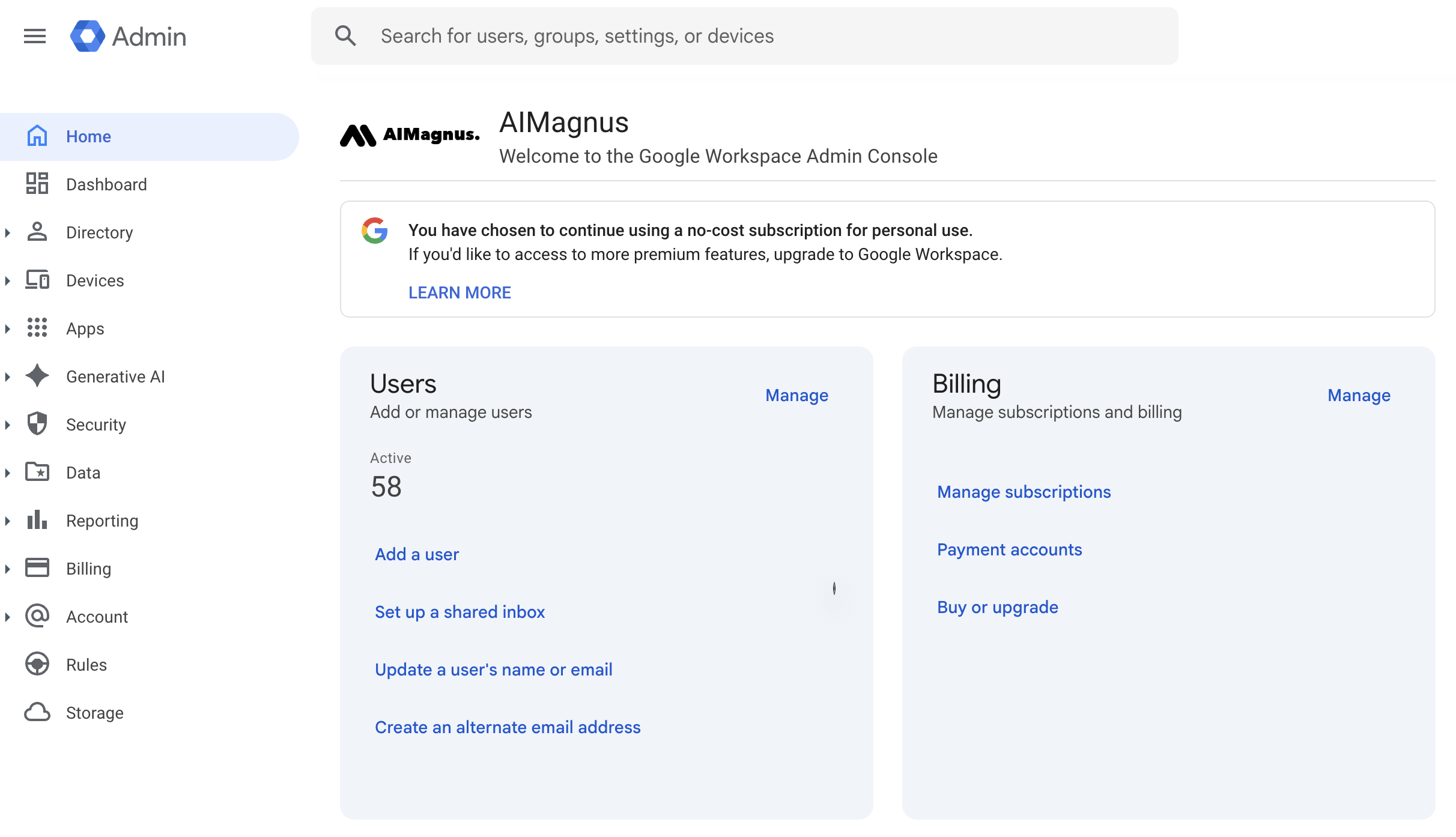This screenshot has height=837, width=1456.
Task: Click the Google Admin logo
Action: pyautogui.click(x=88, y=36)
